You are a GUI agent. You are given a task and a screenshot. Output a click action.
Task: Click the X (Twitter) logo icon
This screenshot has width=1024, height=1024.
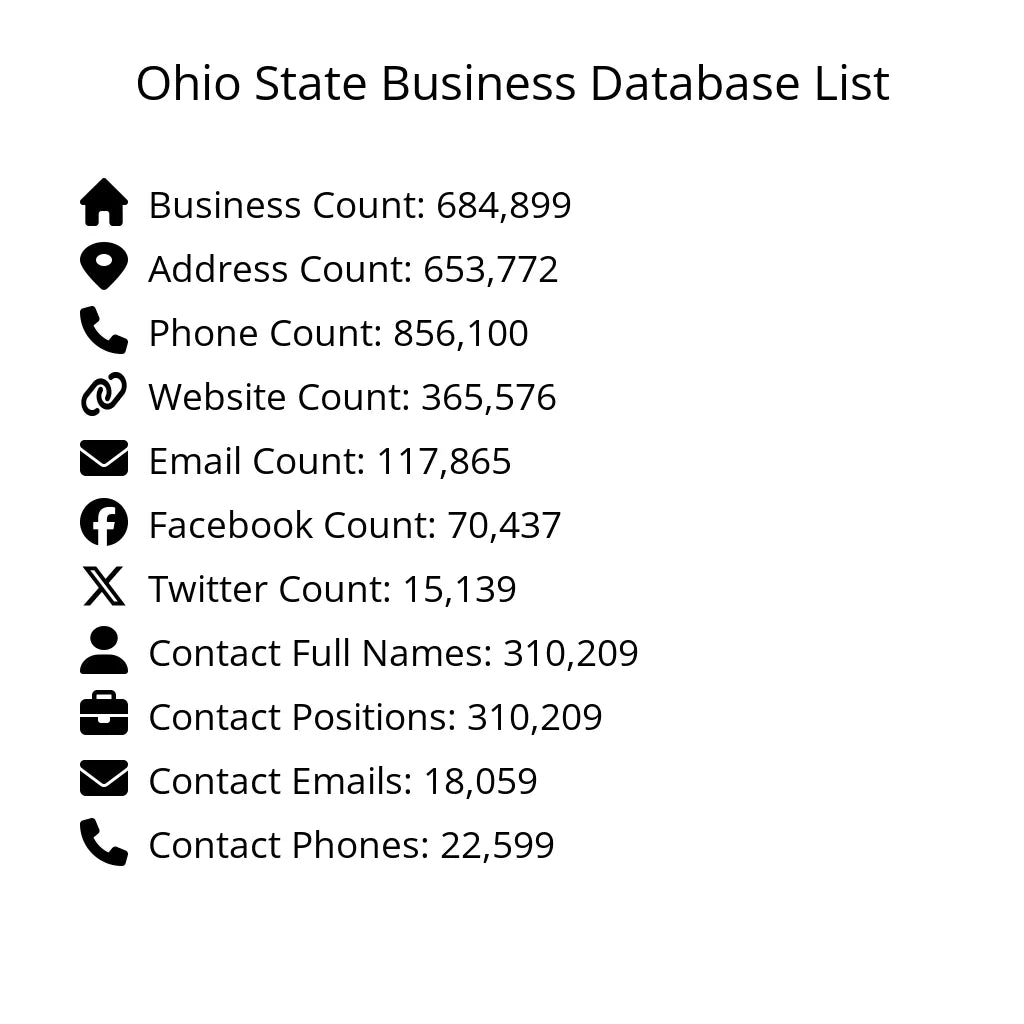104,587
